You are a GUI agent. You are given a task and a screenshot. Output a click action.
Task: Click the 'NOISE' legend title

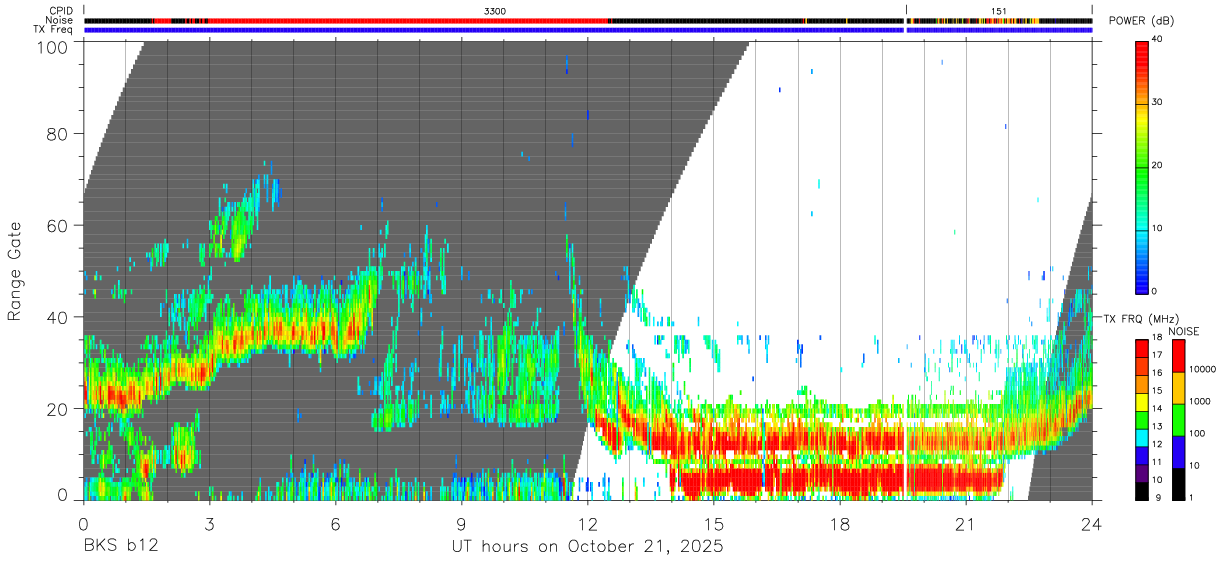pyautogui.click(x=1183, y=331)
